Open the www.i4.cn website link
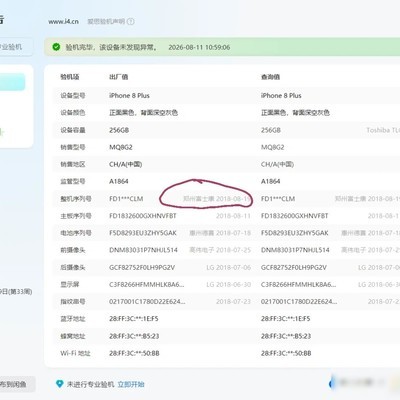400x400 pixels. coord(63,22)
